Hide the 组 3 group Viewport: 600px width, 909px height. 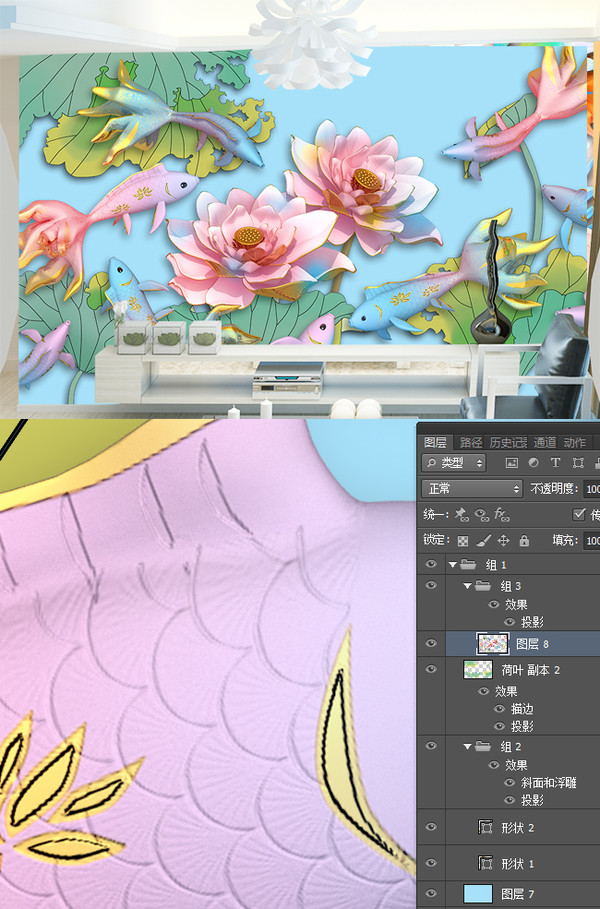[431, 585]
